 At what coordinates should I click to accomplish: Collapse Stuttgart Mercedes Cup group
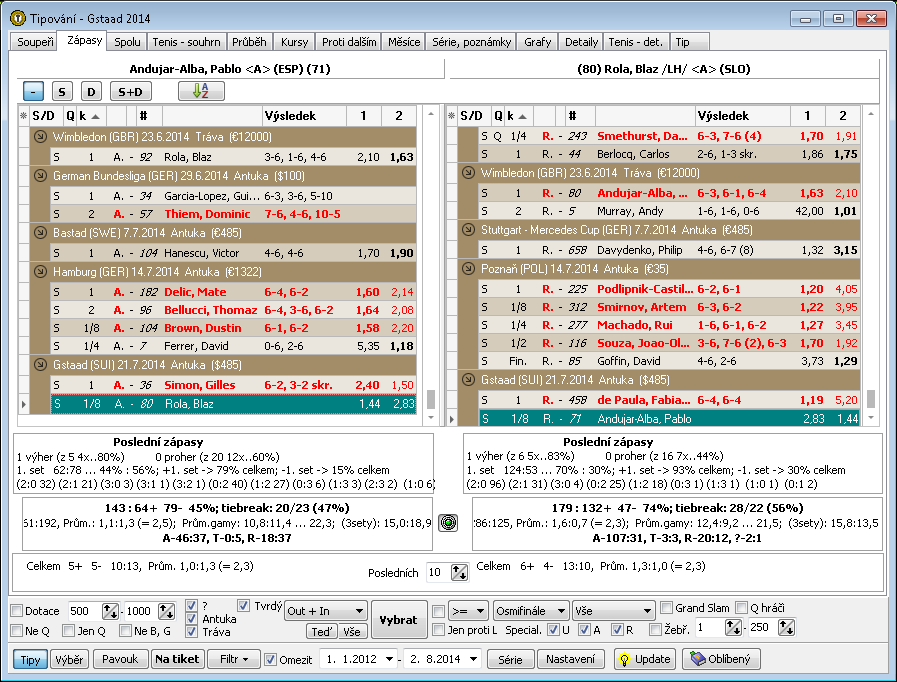click(x=468, y=230)
